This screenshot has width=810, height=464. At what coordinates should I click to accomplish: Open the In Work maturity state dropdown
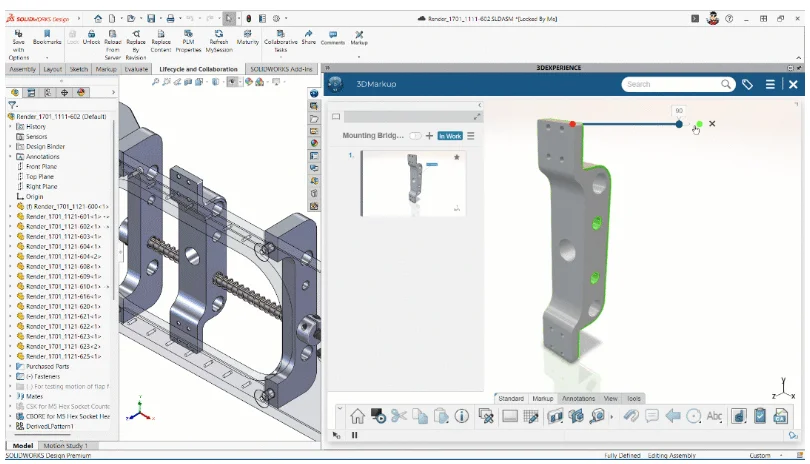click(450, 136)
